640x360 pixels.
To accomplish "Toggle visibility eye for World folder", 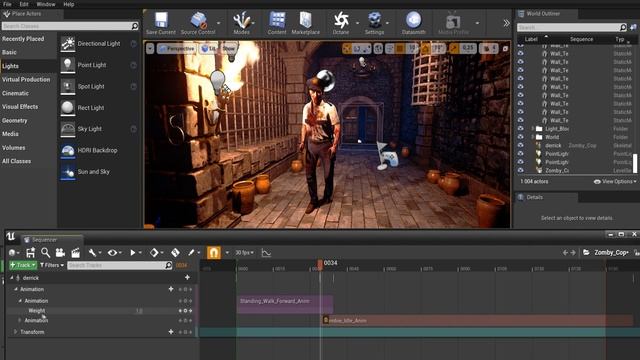I will pyautogui.click(x=520, y=137).
